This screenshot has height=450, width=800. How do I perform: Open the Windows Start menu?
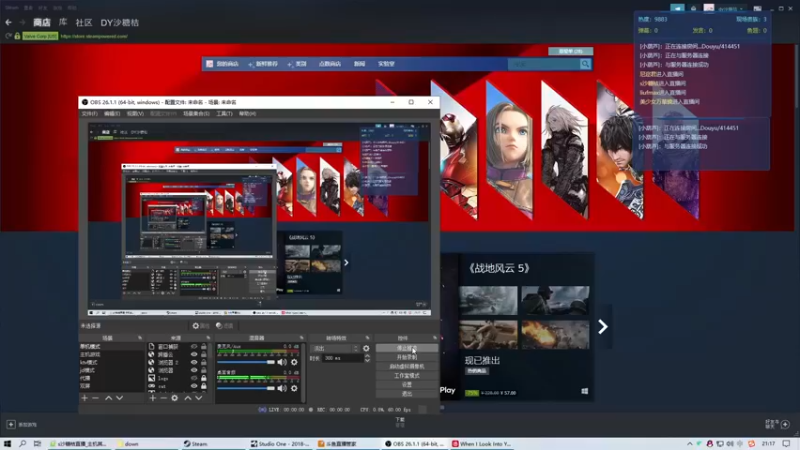(7, 444)
